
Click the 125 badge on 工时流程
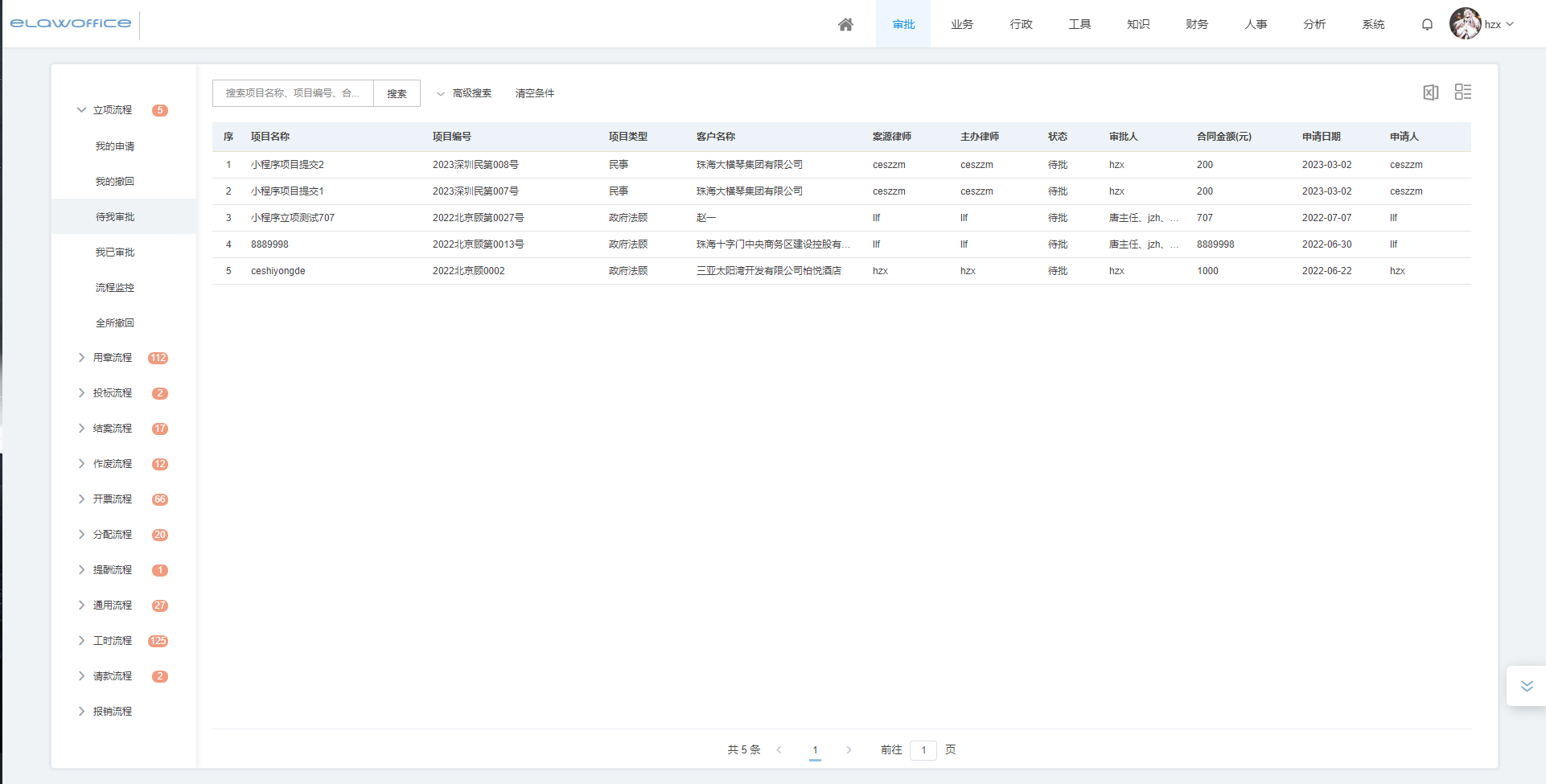pyautogui.click(x=158, y=641)
